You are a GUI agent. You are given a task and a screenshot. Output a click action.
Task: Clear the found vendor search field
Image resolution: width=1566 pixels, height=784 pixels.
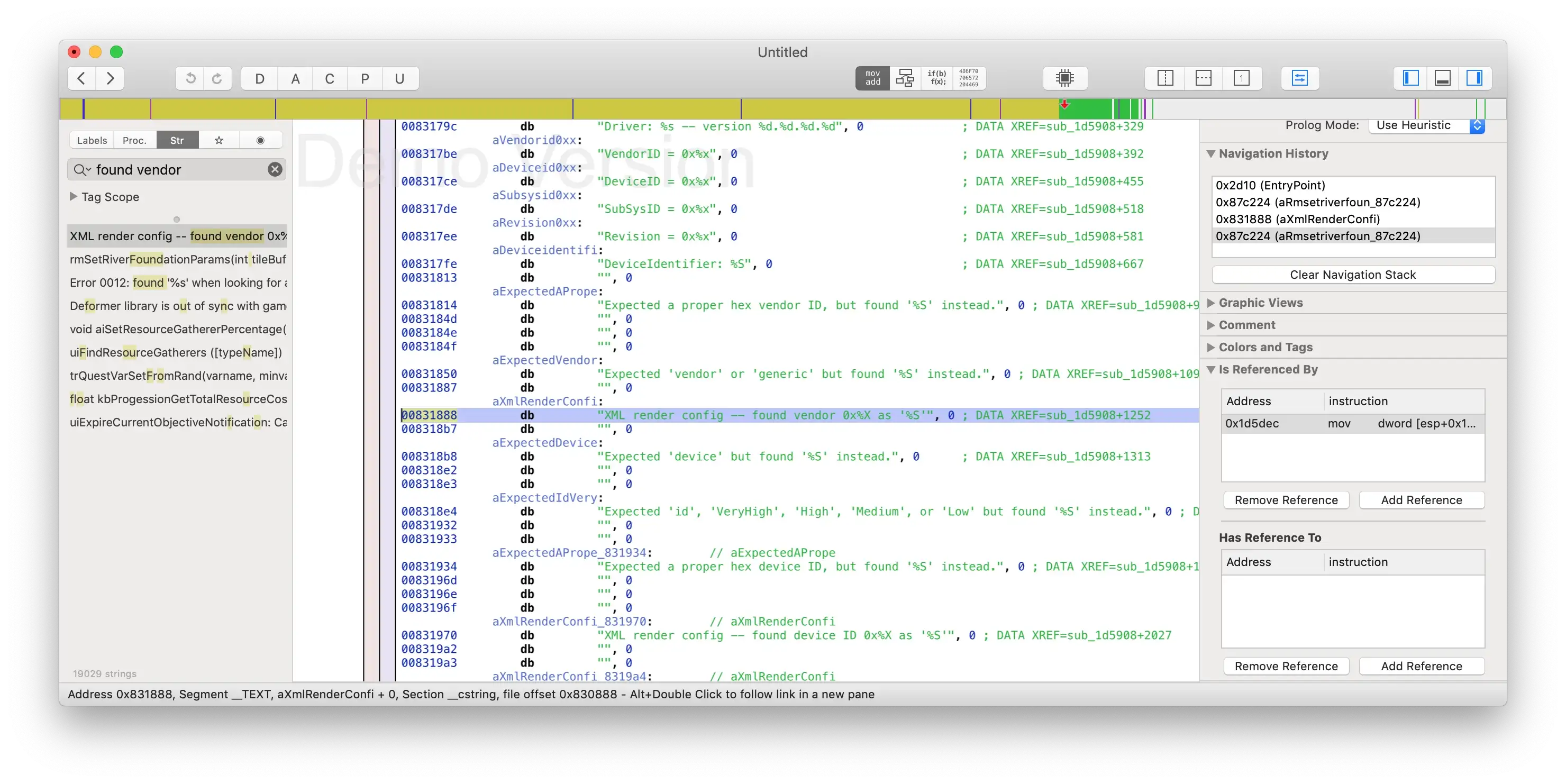[275, 170]
